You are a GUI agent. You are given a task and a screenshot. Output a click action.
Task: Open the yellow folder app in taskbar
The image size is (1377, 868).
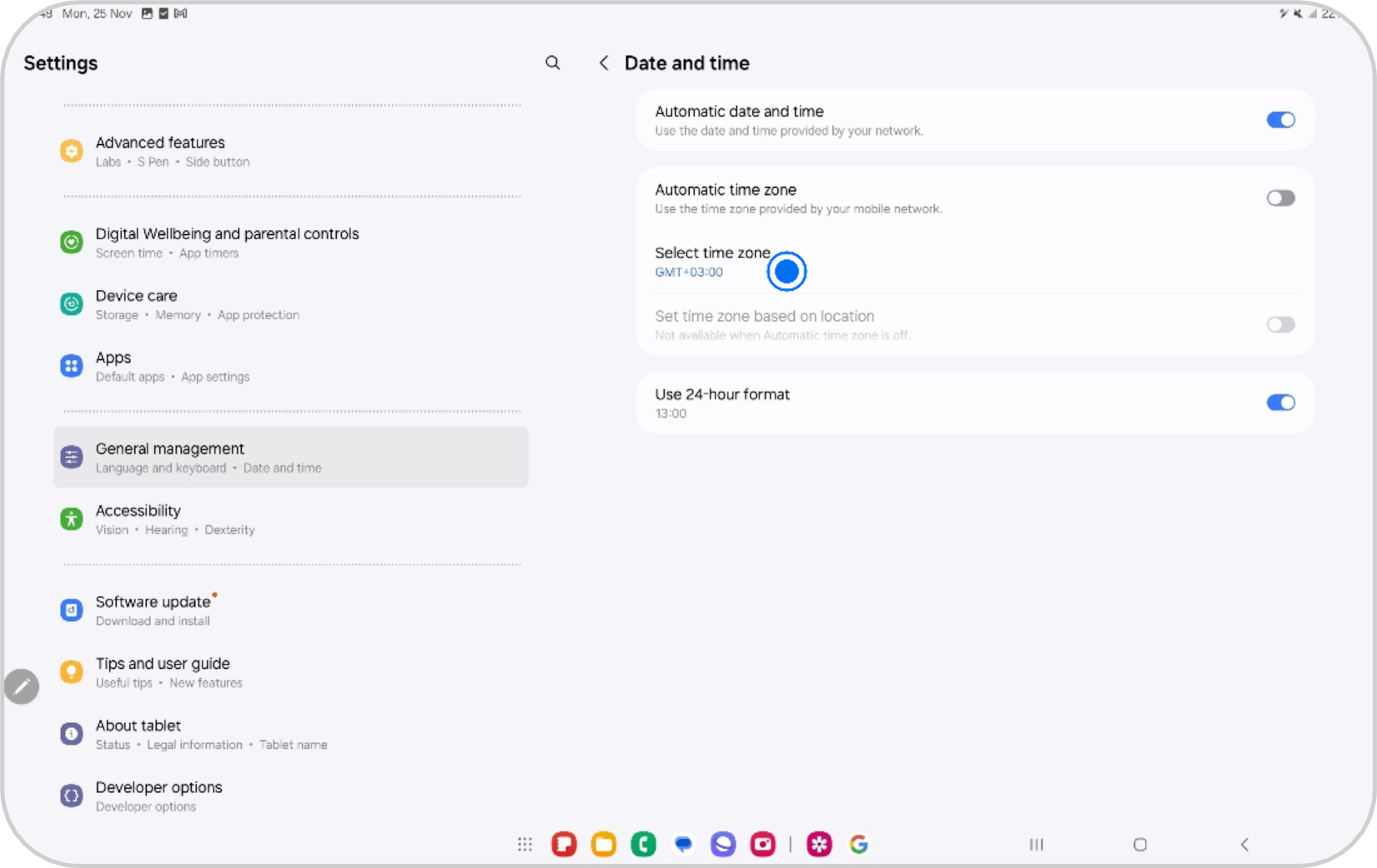[603, 845]
